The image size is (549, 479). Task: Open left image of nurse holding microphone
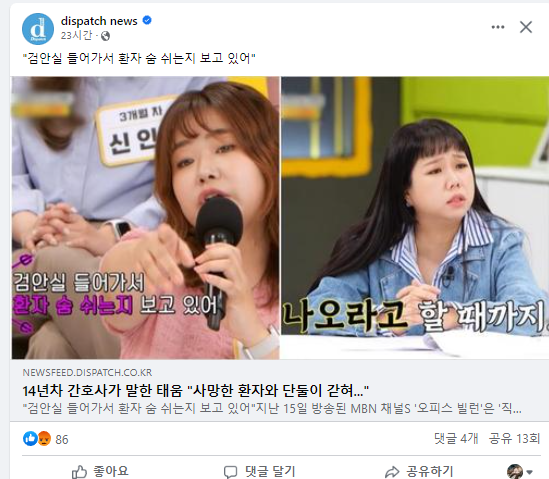click(146, 218)
